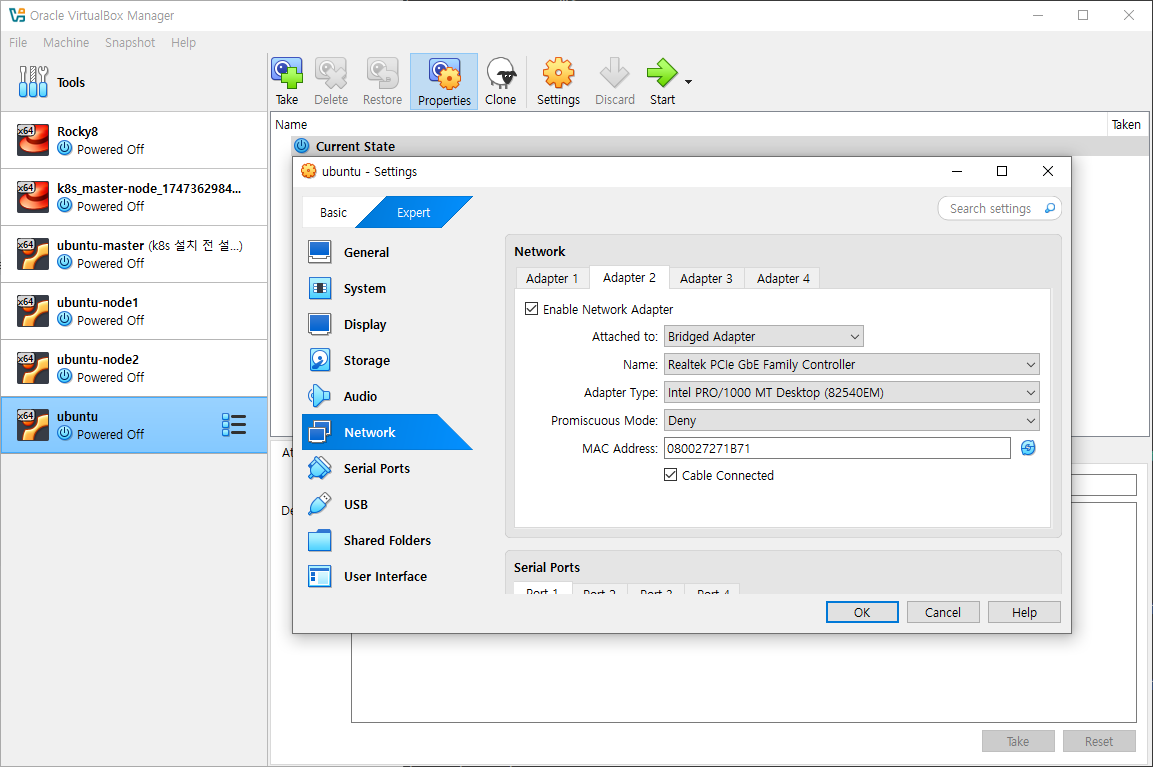This screenshot has height=767, width=1153.
Task: Select the Current State snapshot row
Action: tap(708, 146)
